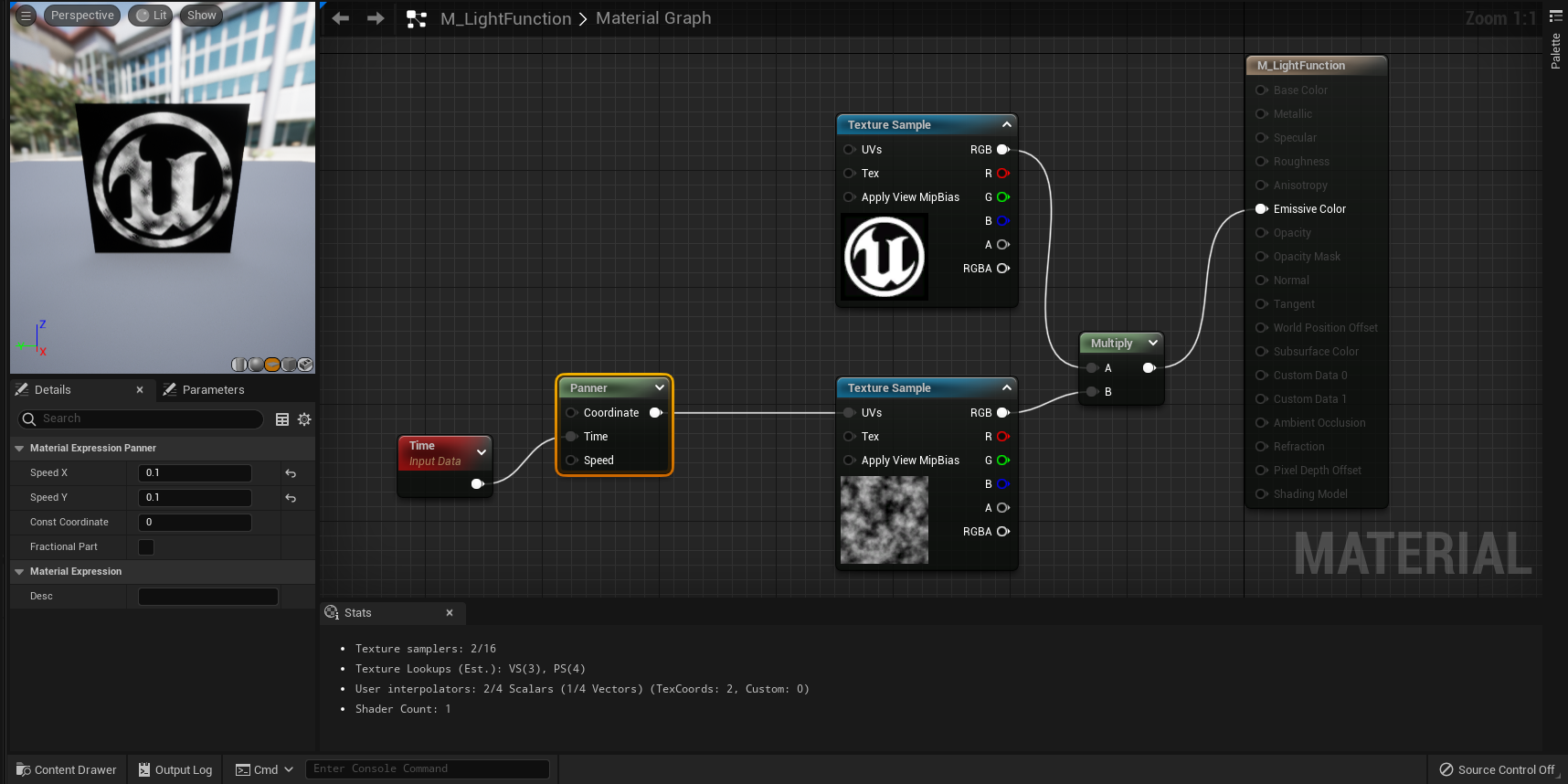Click the Multiply node B input pin

click(x=1092, y=392)
